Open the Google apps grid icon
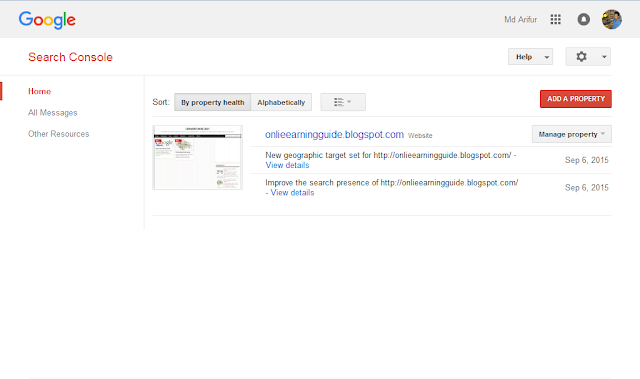Viewport: 640px width, 379px height. (x=555, y=19)
